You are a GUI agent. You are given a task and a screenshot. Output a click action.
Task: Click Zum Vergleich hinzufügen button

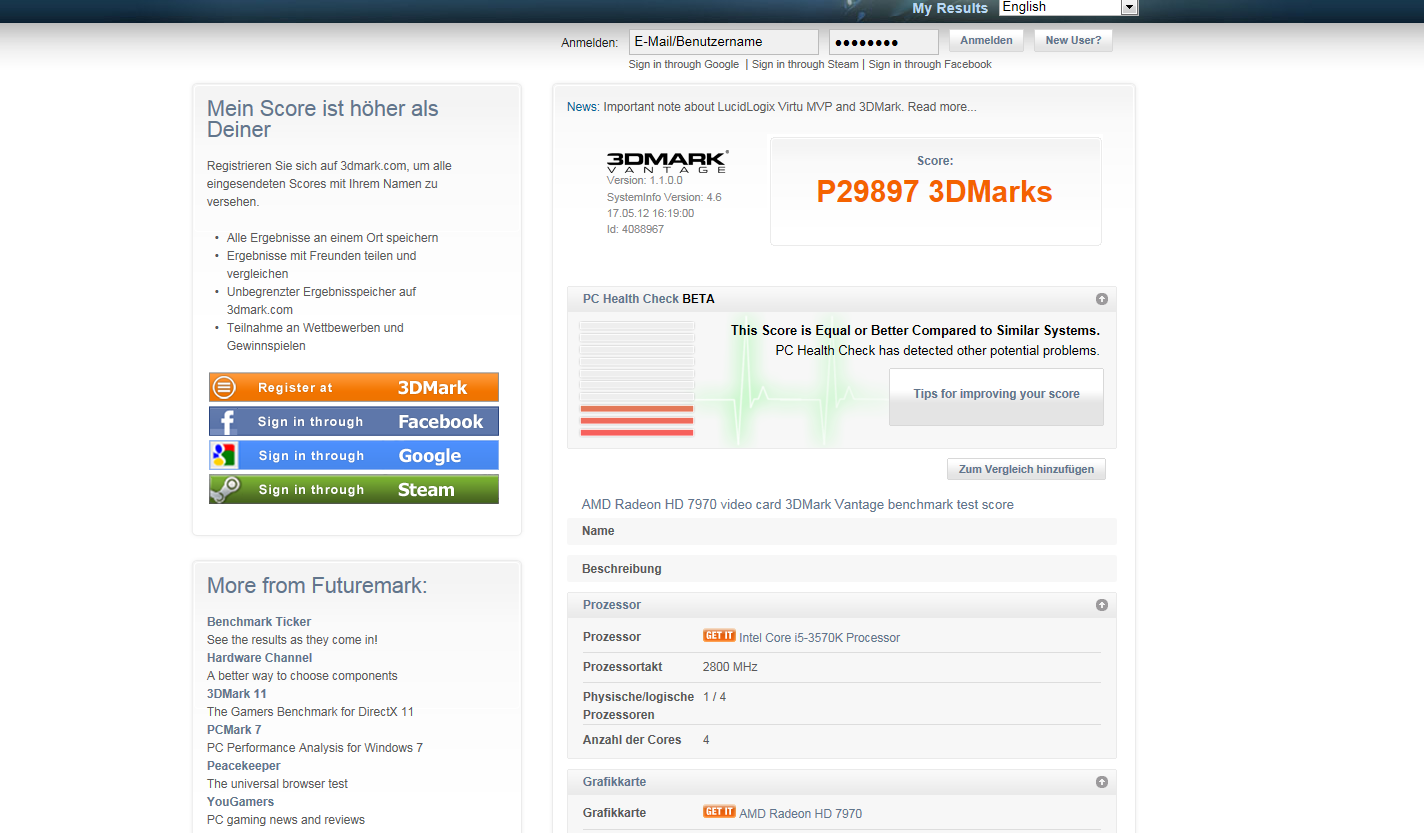pyautogui.click(x=1026, y=469)
